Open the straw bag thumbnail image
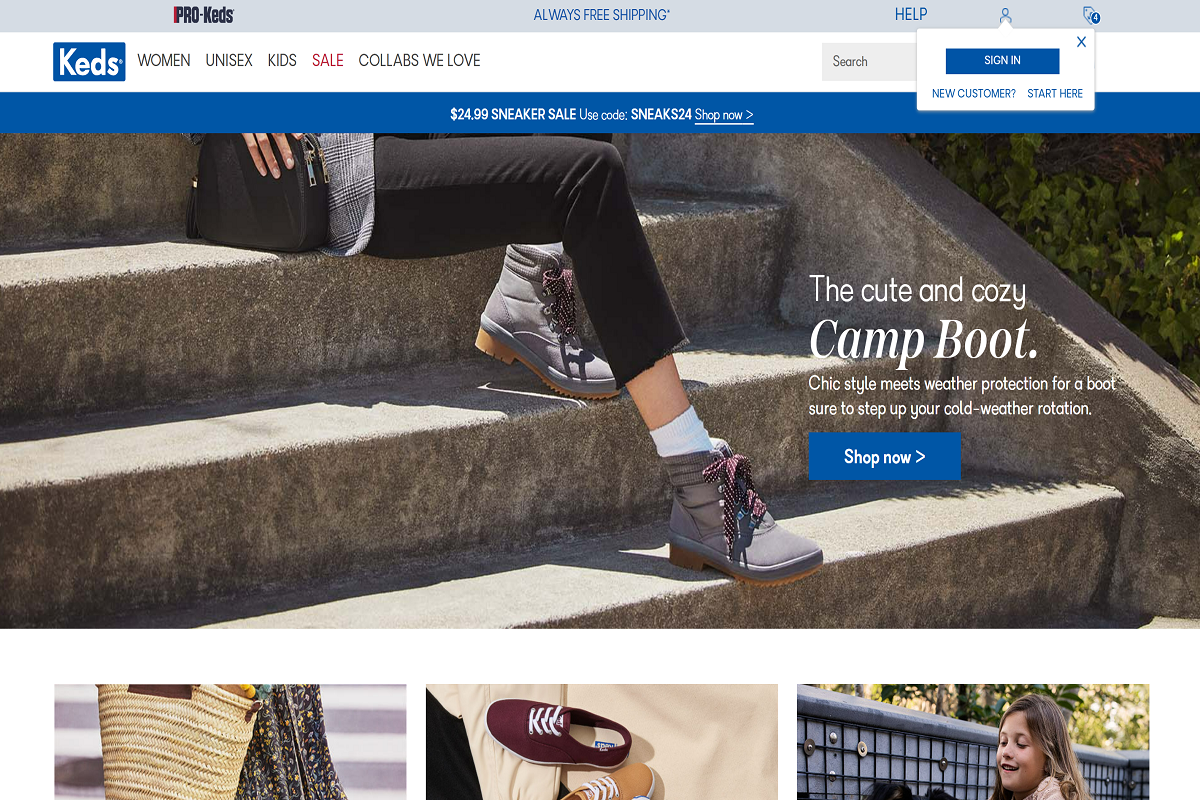Image resolution: width=1200 pixels, height=800 pixels. (230, 742)
